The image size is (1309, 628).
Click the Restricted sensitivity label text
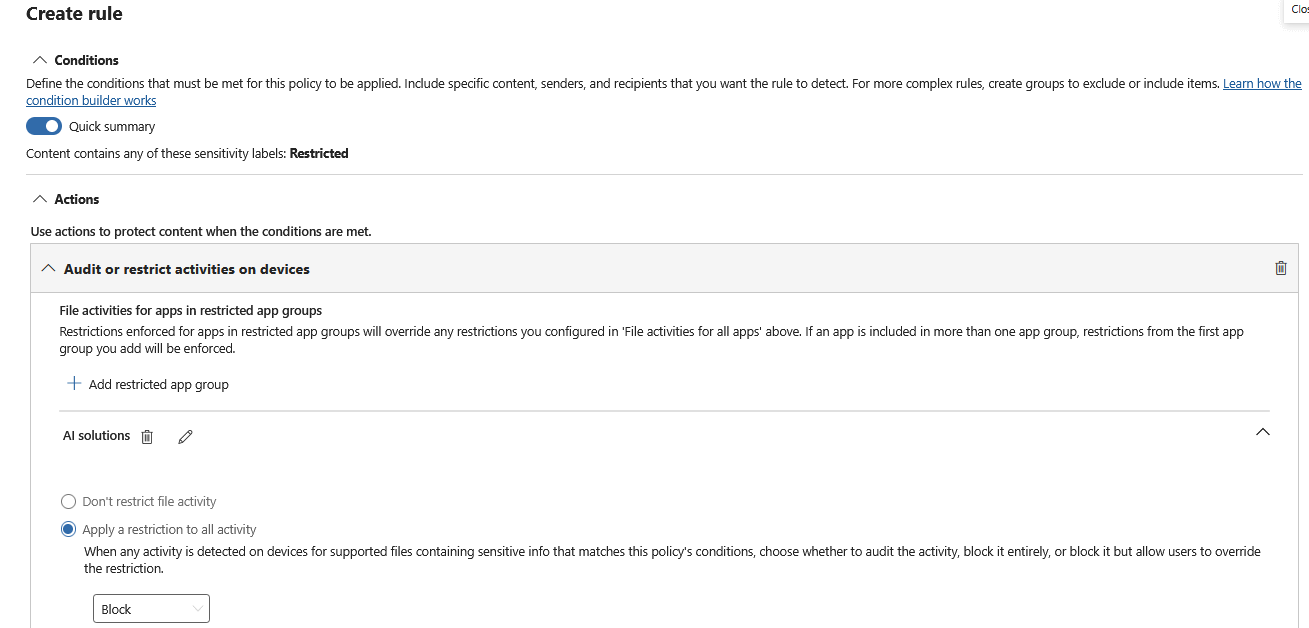tap(319, 154)
